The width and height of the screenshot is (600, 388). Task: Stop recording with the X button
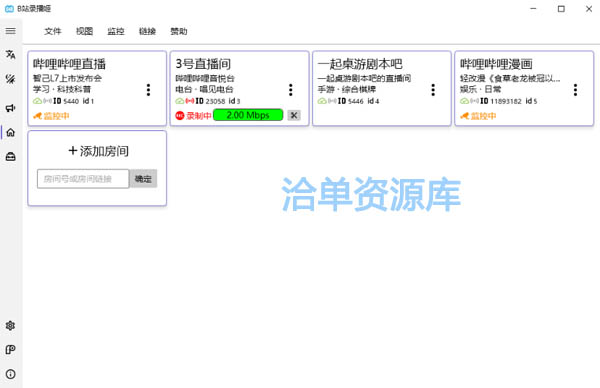click(x=294, y=115)
